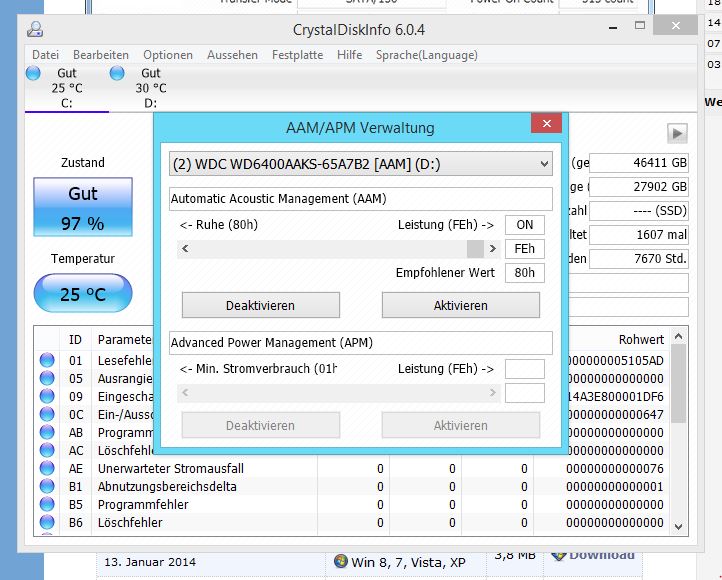Select the D: drive status orb at 30 °C

117,73
